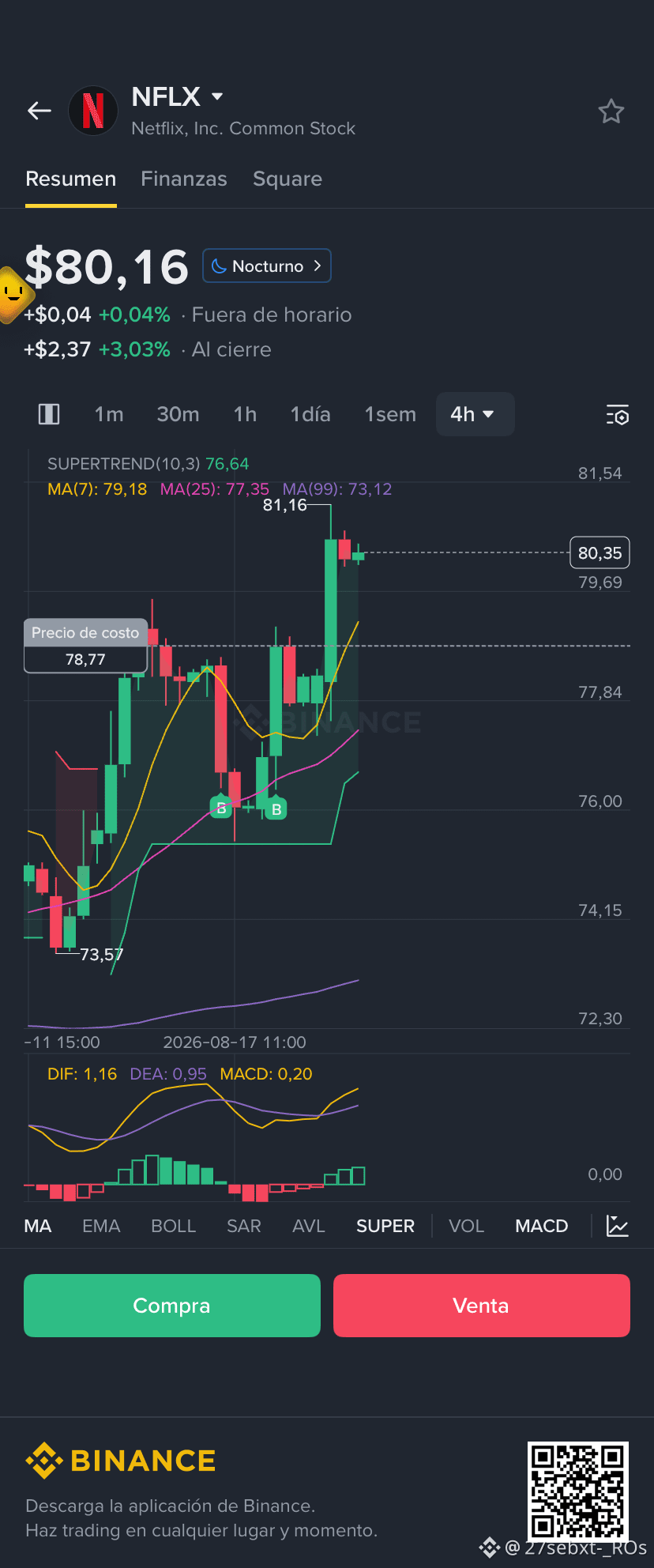The width and height of the screenshot is (654, 1568).
Task: Tap the +3,03% Al cierre change
Action: click(x=134, y=349)
